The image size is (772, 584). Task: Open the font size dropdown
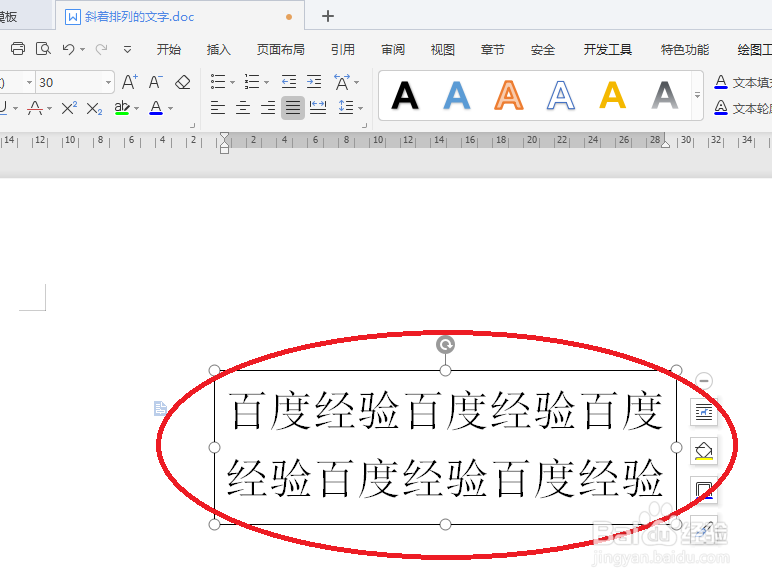click(108, 82)
